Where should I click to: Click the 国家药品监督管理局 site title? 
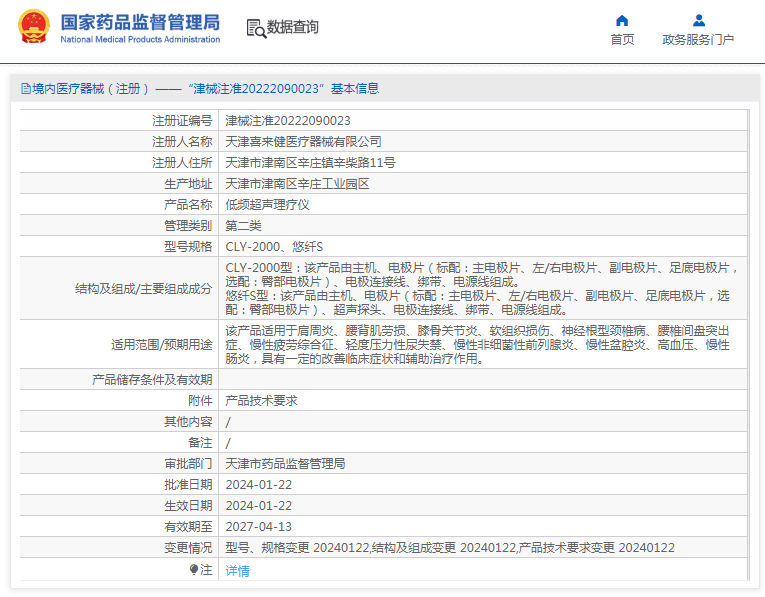pos(140,22)
